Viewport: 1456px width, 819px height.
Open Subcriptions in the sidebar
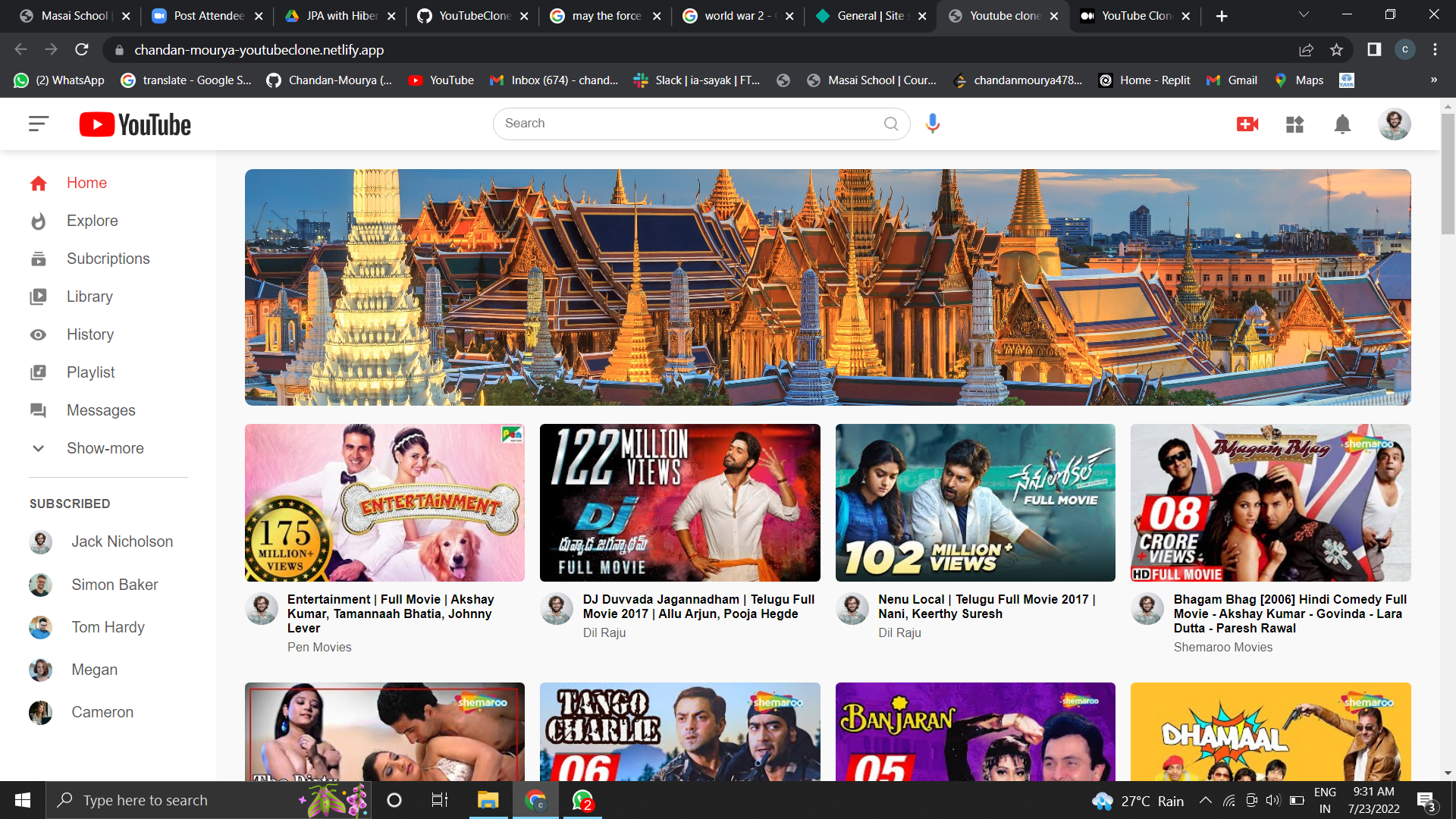point(108,259)
